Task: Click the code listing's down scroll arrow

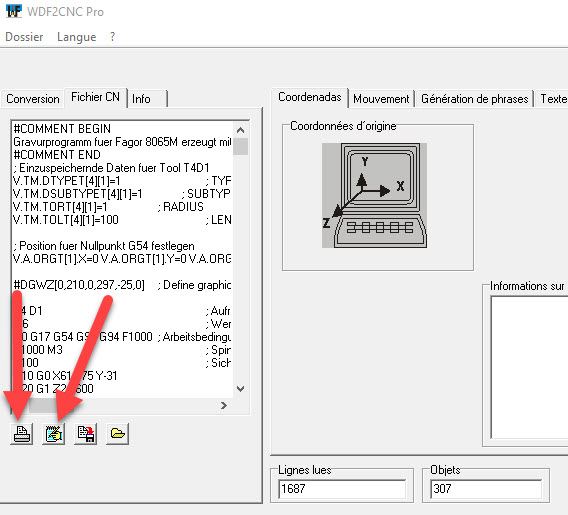Action: point(241,389)
